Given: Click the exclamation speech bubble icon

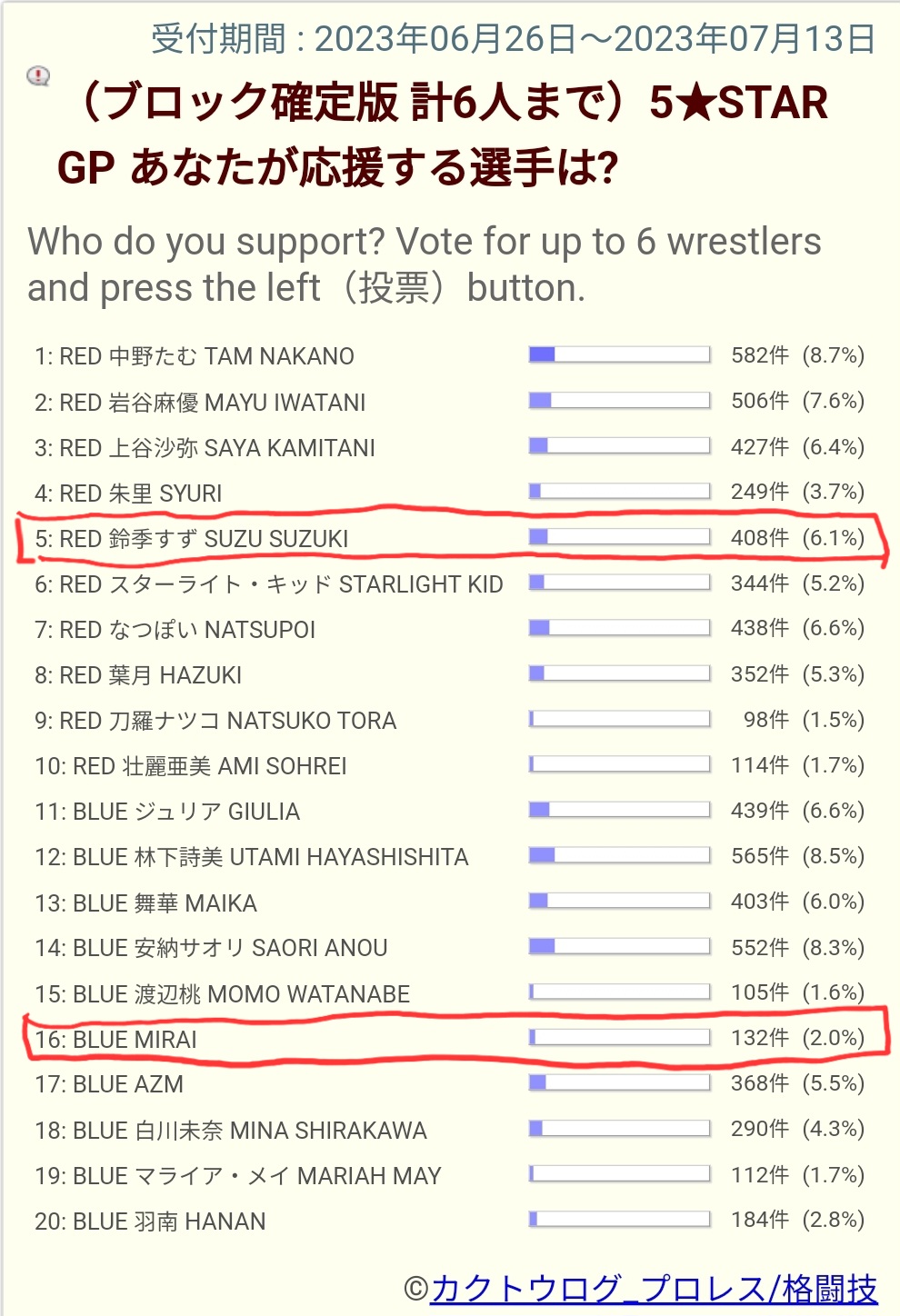Looking at the screenshot, I should [38, 76].
